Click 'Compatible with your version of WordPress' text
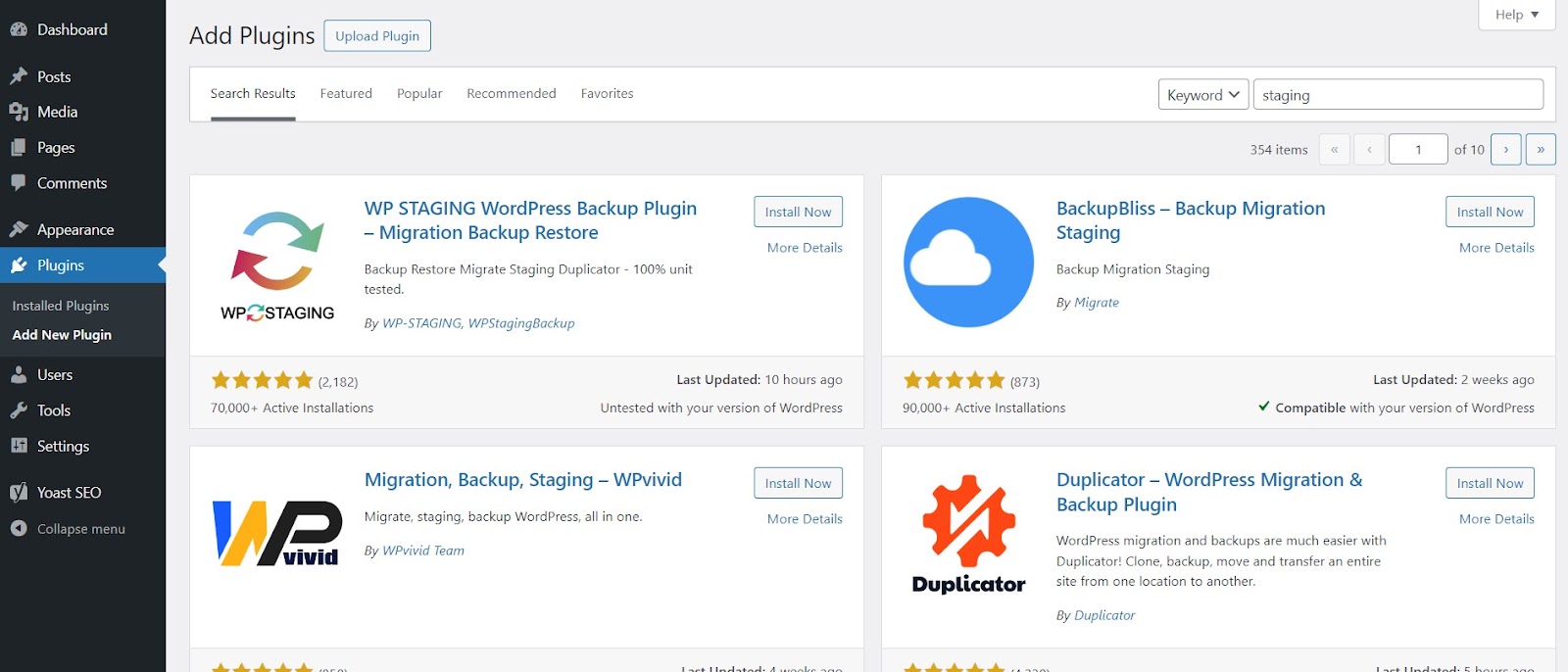 (x=1404, y=408)
